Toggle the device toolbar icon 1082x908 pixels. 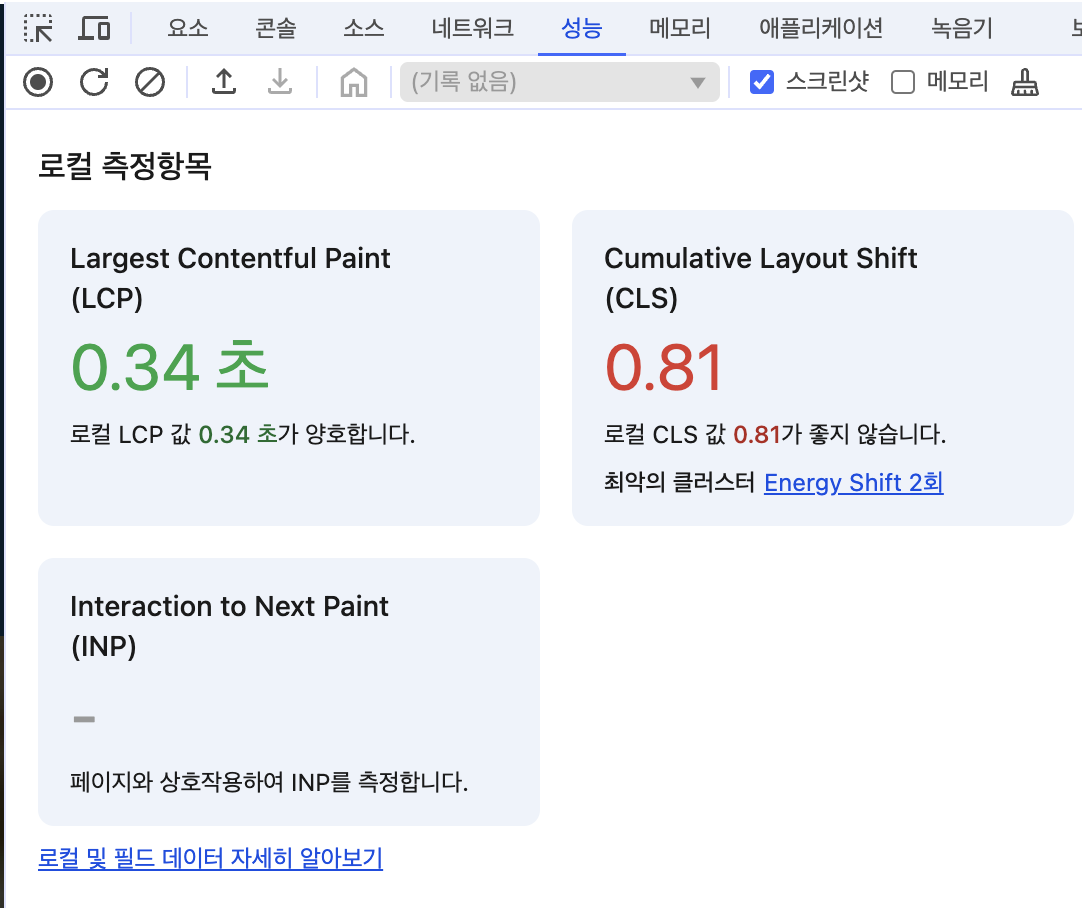click(94, 28)
